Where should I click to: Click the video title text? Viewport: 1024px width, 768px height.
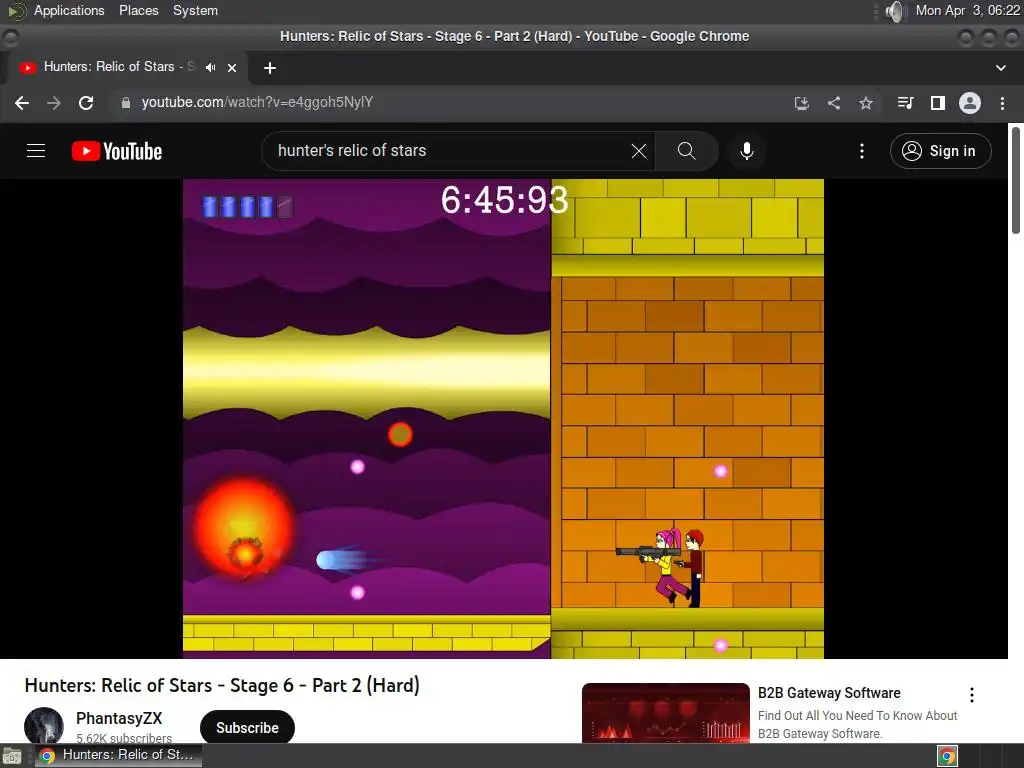[x=222, y=685]
